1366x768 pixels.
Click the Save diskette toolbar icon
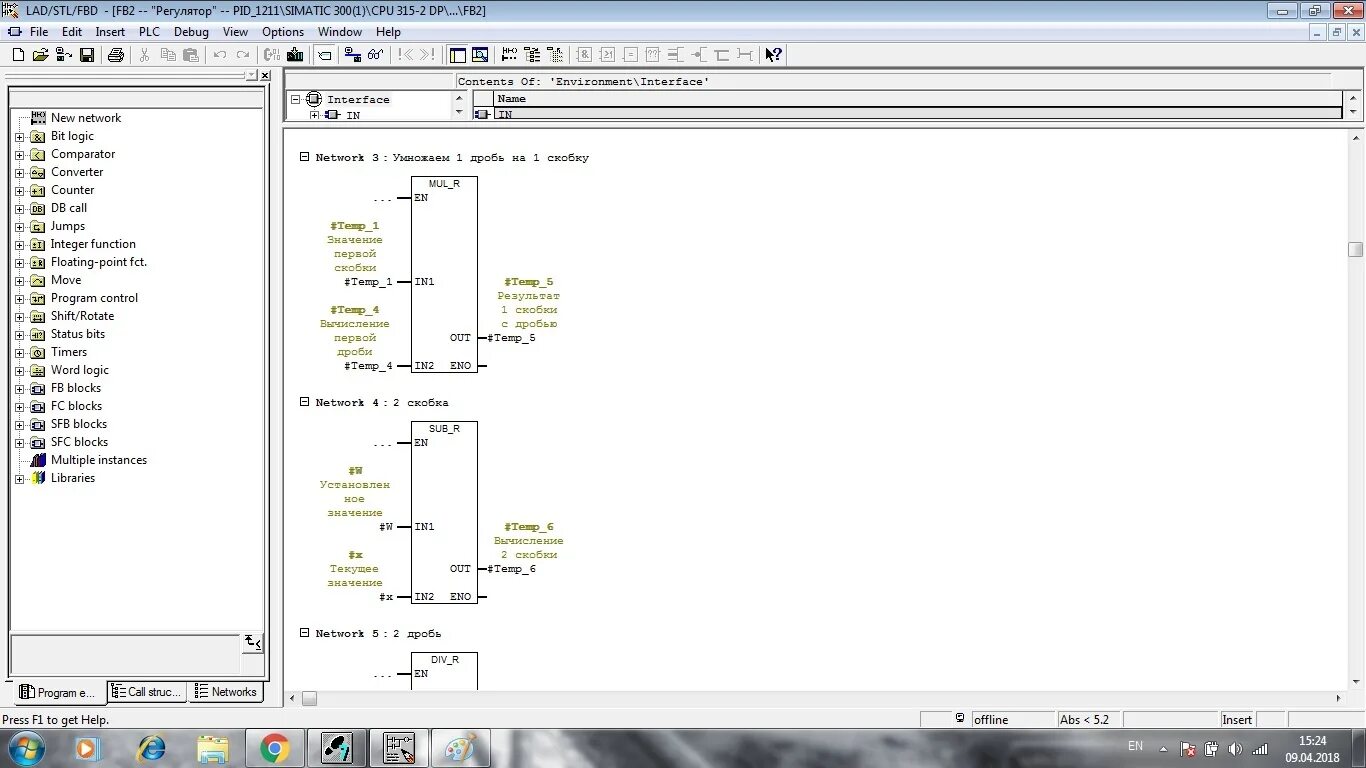(x=87, y=55)
